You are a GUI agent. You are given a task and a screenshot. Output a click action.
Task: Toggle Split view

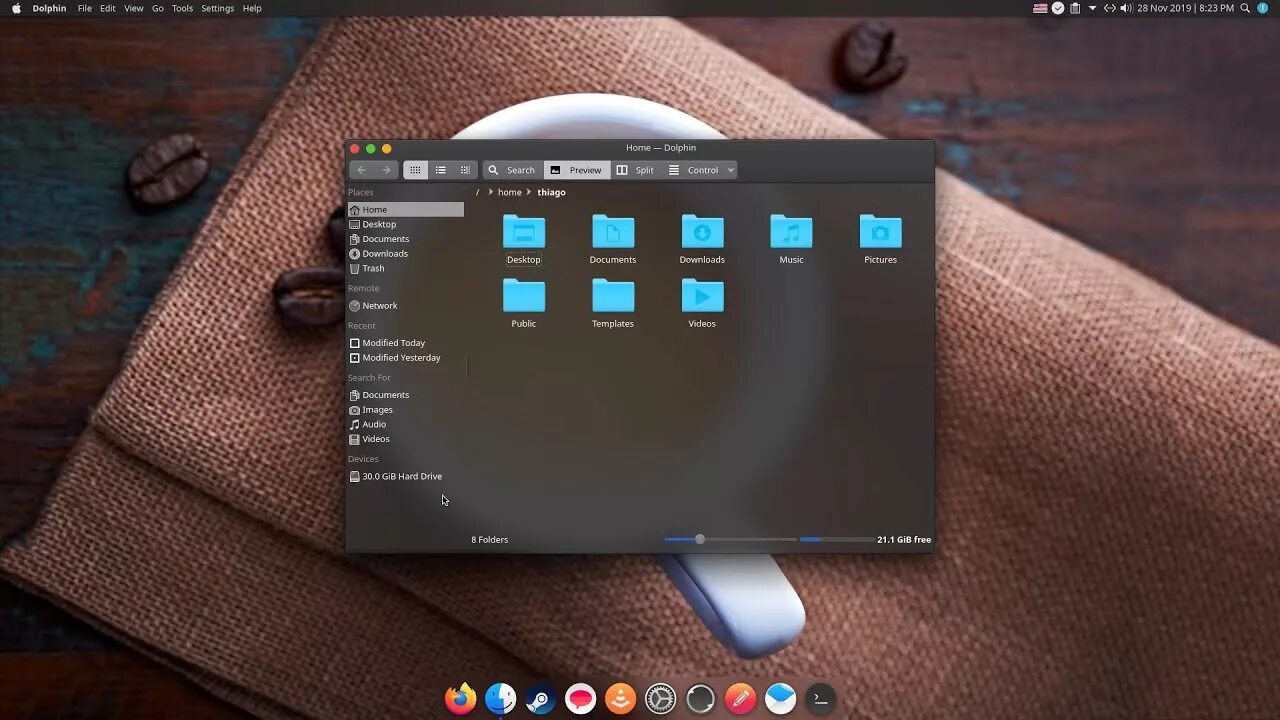click(x=635, y=170)
